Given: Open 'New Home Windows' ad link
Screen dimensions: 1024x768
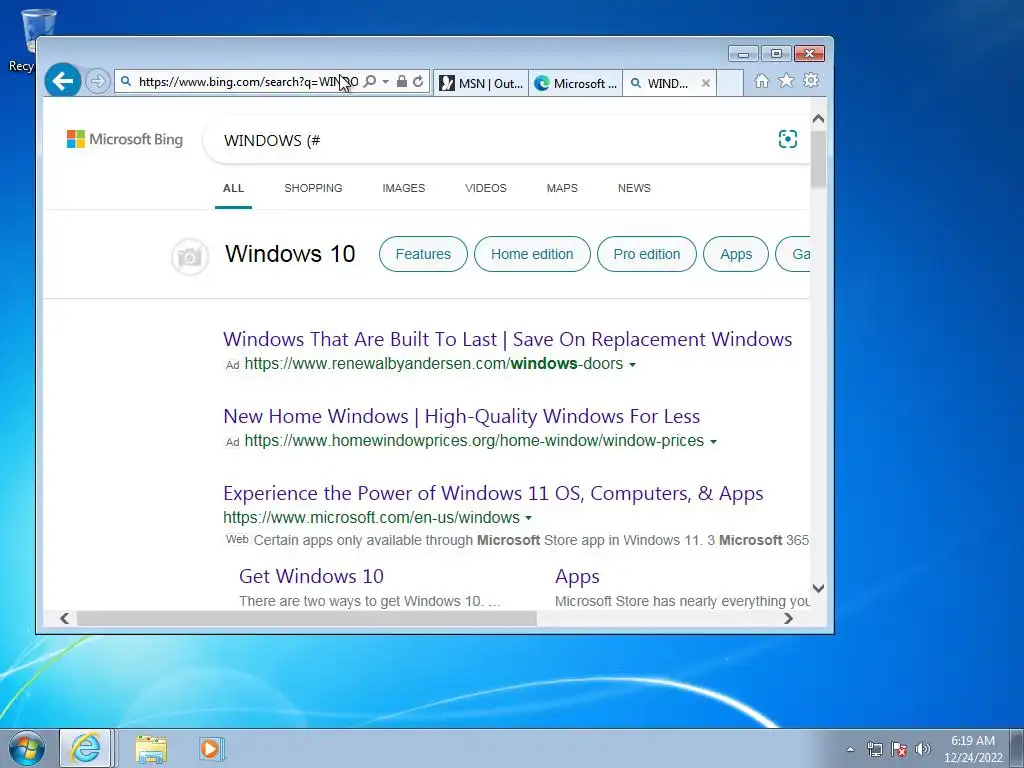Looking at the screenshot, I should [462, 417].
